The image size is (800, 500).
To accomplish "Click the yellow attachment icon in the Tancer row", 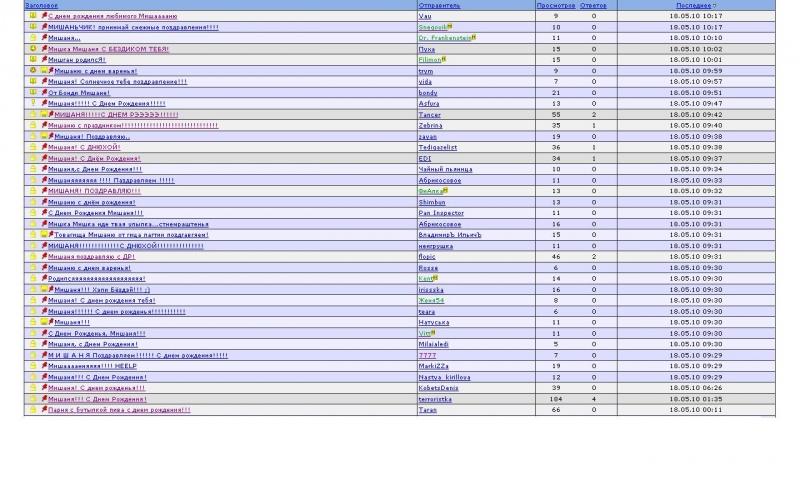I will click(44, 114).
